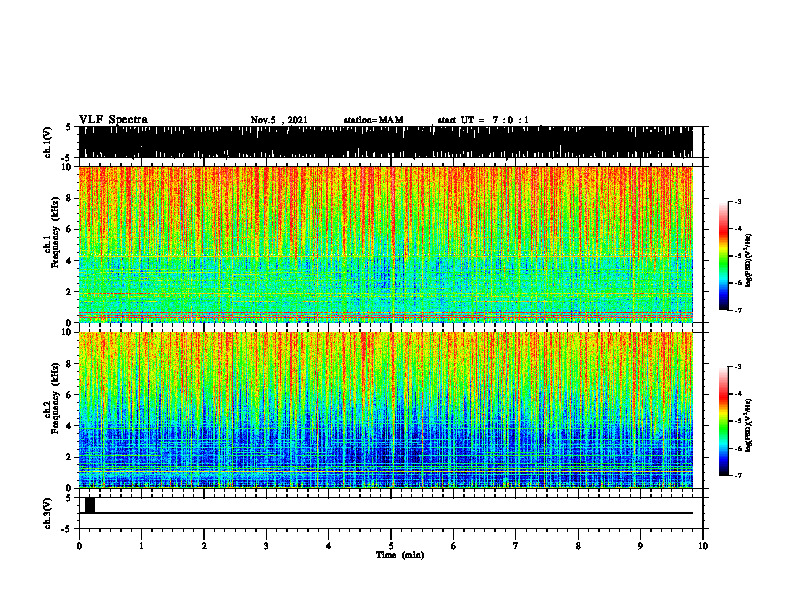Click the 'ch.1(V)' waveform axis label
The height and width of the screenshot is (612, 792).
[x=48, y=142]
